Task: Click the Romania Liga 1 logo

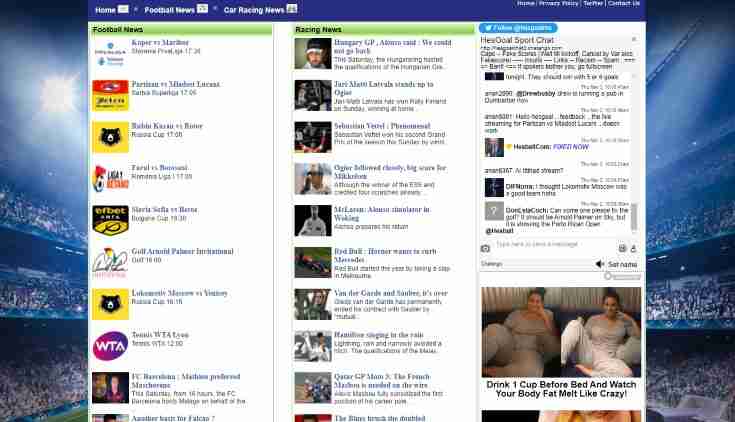Action: click(x=110, y=179)
